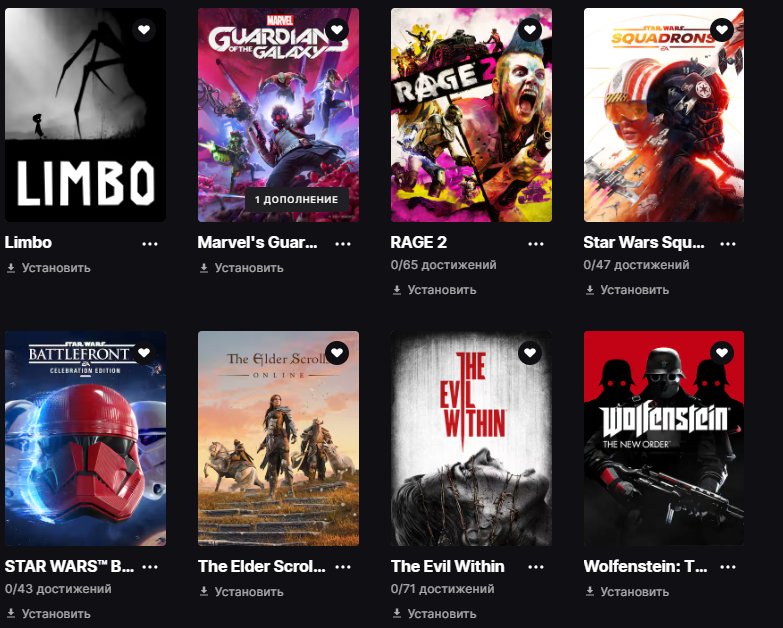Open options menu for Star Wars Squadrons
Screen dimensions: 783x628
(x=728, y=244)
